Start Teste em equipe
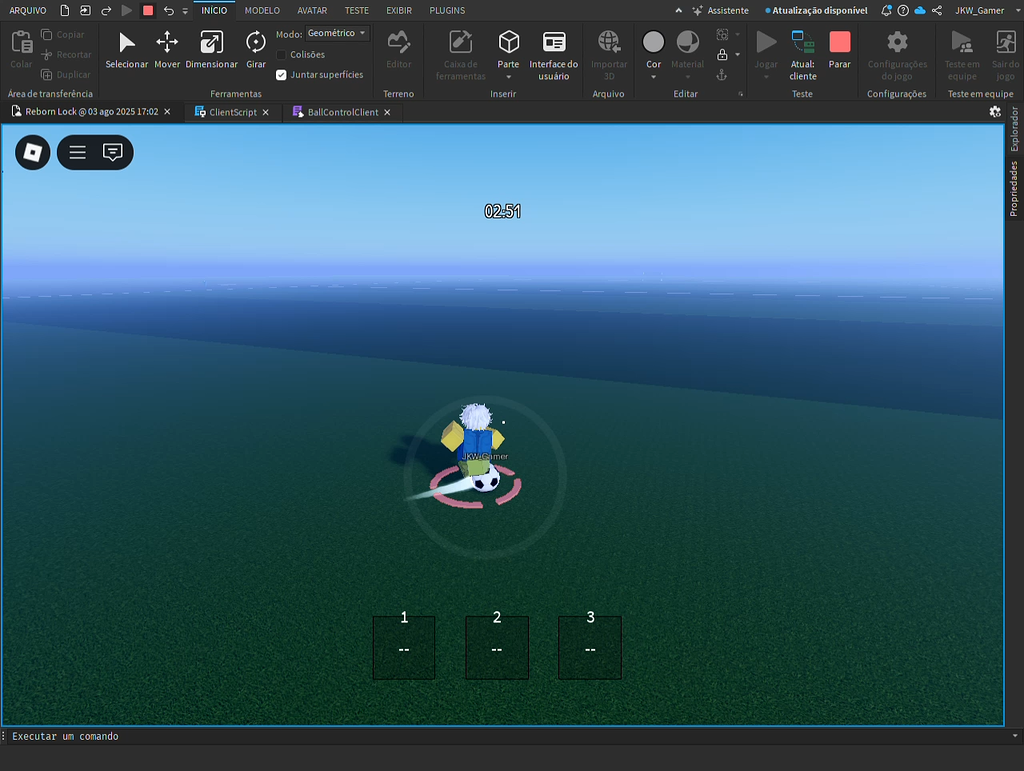The width and height of the screenshot is (1024, 771). [x=961, y=52]
